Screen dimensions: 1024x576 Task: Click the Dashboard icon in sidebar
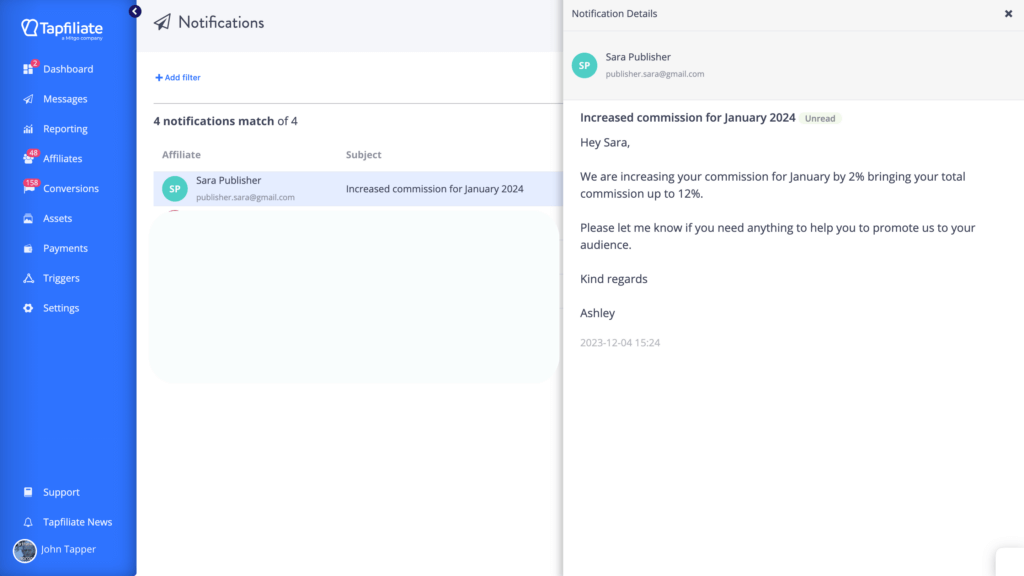[29, 69]
